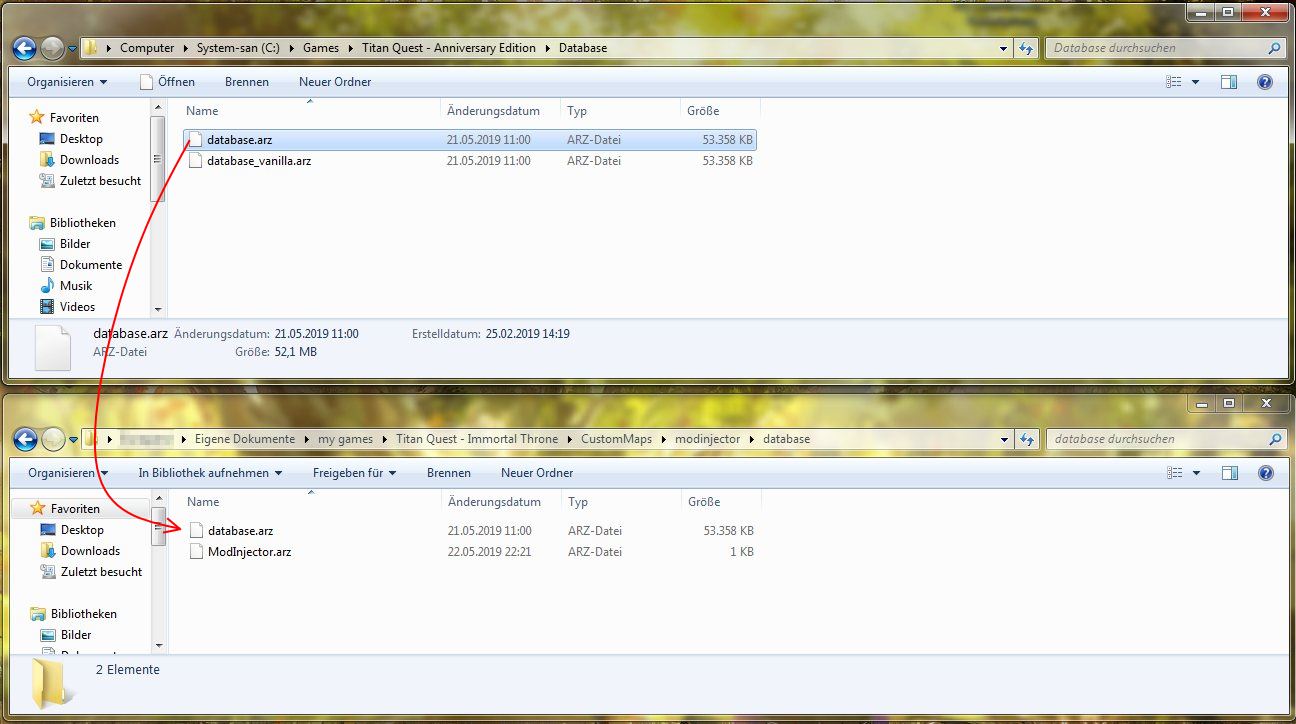Image resolution: width=1296 pixels, height=724 pixels.
Task: Navigate to 'Titan Quest - Anniversary Edition' breadcrumb
Action: [x=449, y=48]
